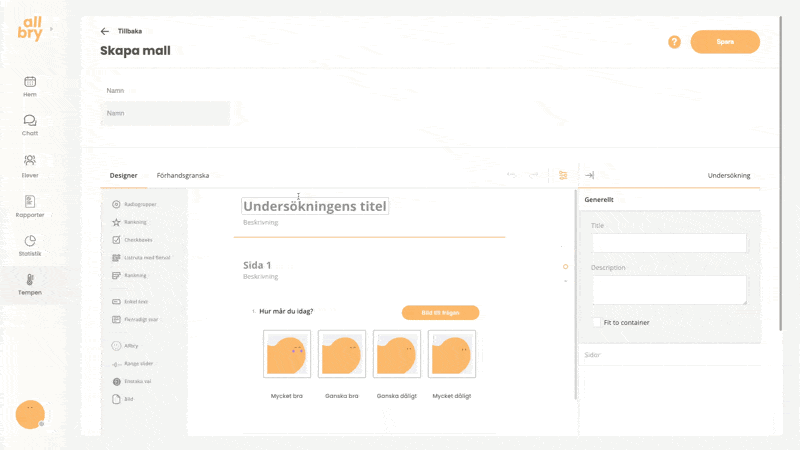Open the Undersökning property selector

tap(728, 175)
